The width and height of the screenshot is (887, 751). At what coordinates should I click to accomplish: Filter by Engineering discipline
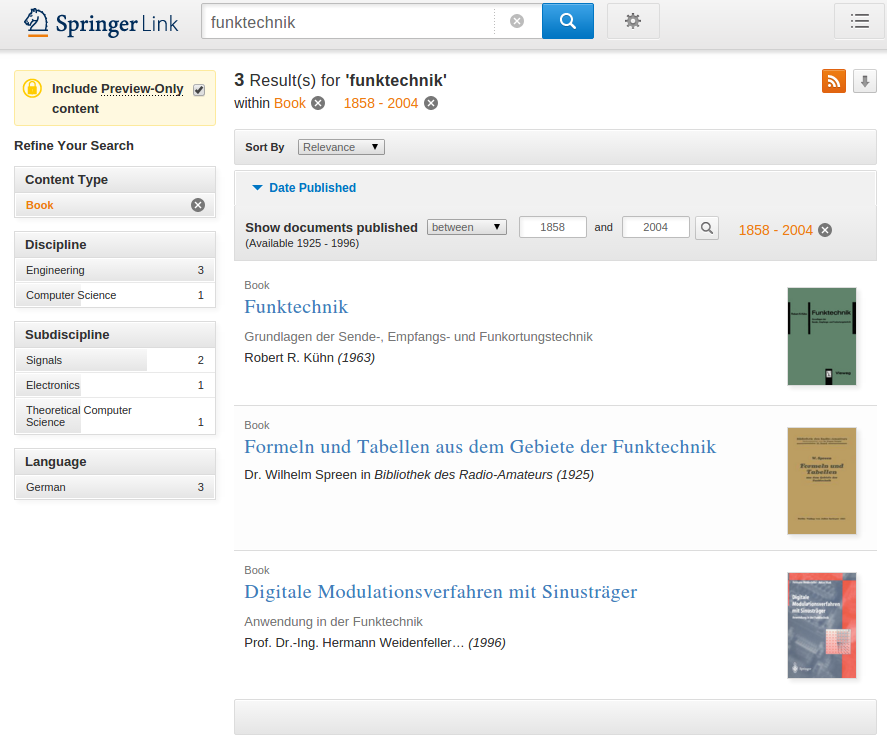[115, 270]
